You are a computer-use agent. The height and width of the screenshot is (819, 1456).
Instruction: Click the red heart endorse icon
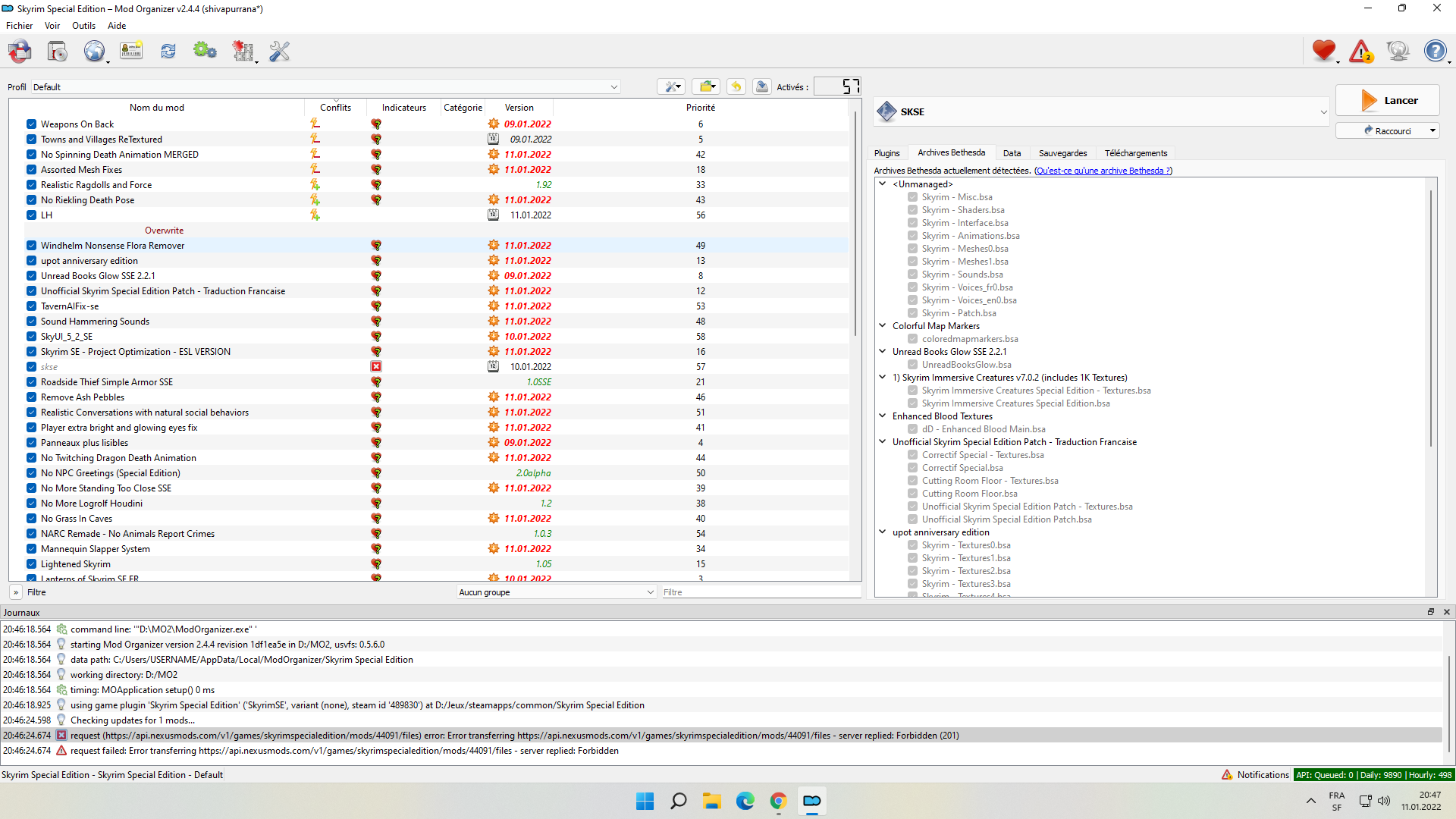click(1323, 52)
